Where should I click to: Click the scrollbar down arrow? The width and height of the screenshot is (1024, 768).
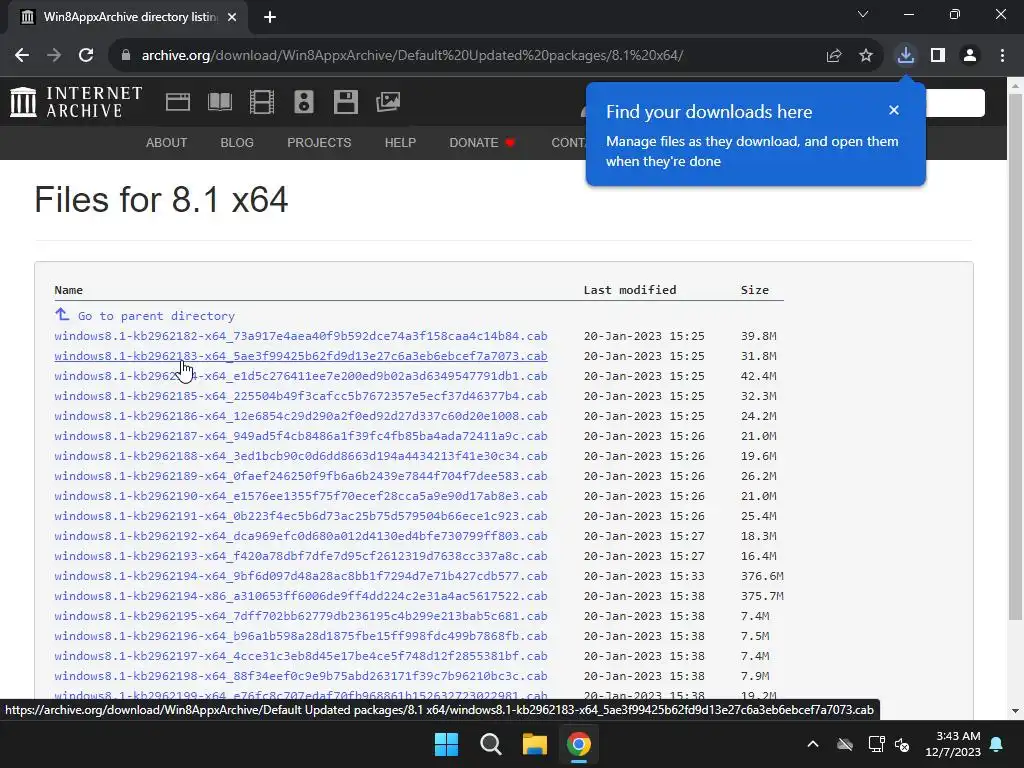[1015, 711]
